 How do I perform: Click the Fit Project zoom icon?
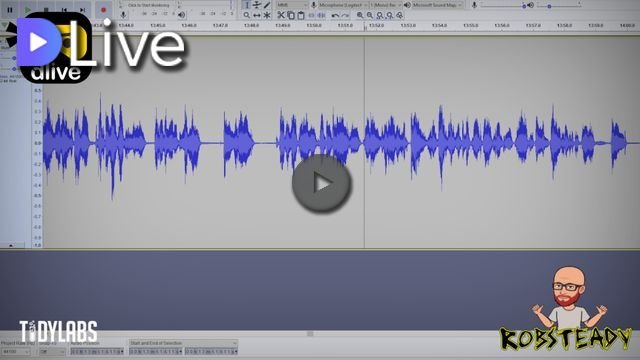point(390,15)
